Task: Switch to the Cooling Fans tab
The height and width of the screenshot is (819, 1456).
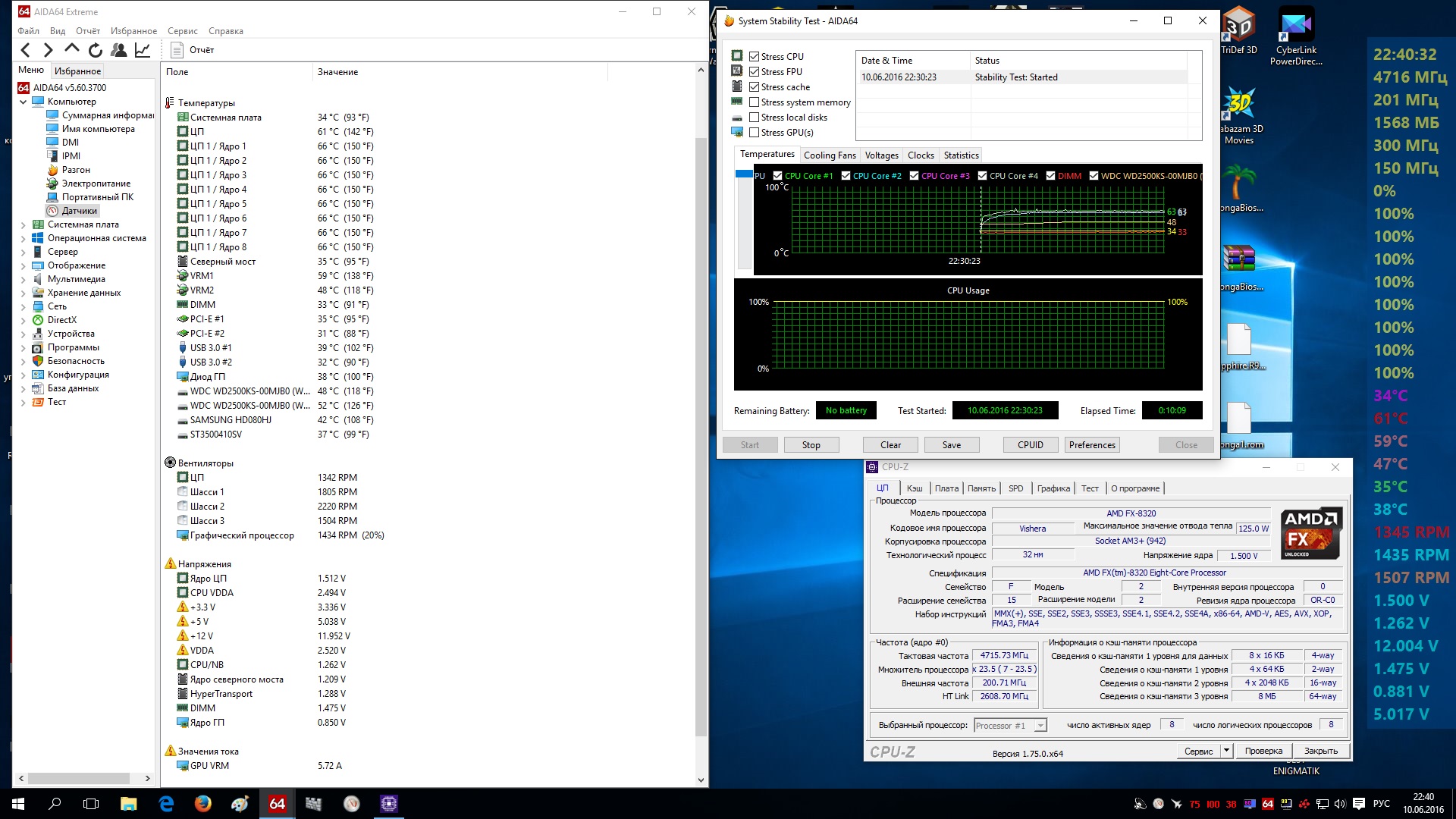Action: (x=830, y=155)
